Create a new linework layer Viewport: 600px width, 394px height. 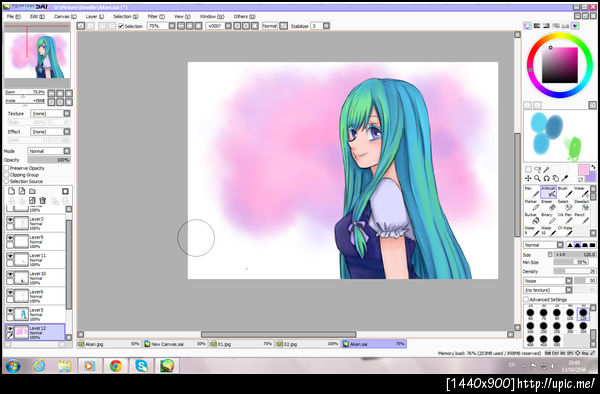coord(22,191)
